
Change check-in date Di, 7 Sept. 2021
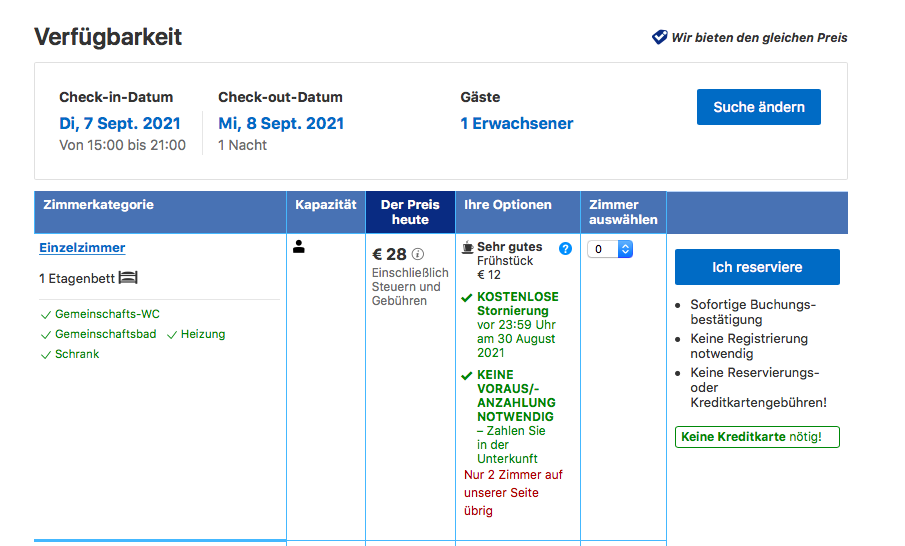pos(120,124)
